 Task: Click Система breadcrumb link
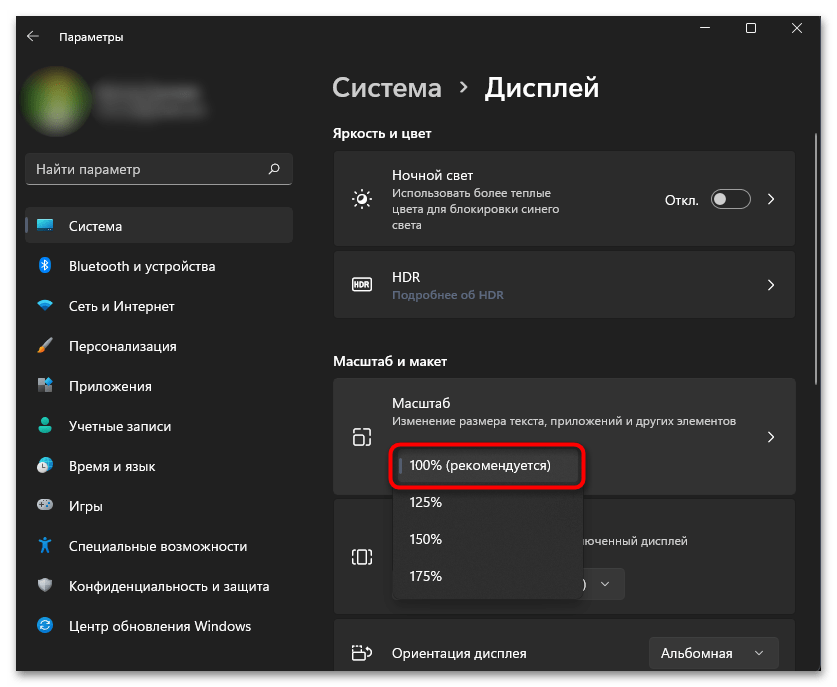coord(386,88)
